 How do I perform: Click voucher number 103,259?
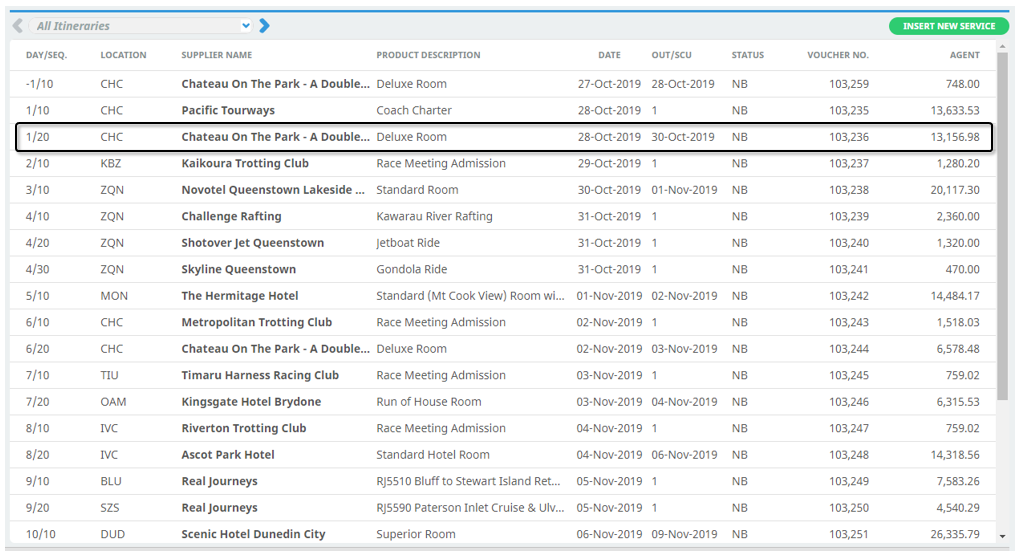coord(849,84)
